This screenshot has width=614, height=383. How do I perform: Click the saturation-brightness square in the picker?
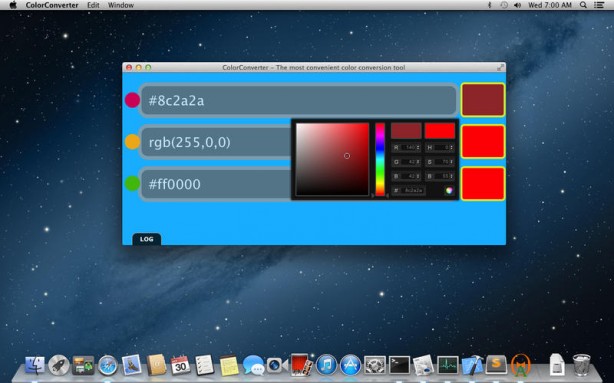[x=332, y=159]
